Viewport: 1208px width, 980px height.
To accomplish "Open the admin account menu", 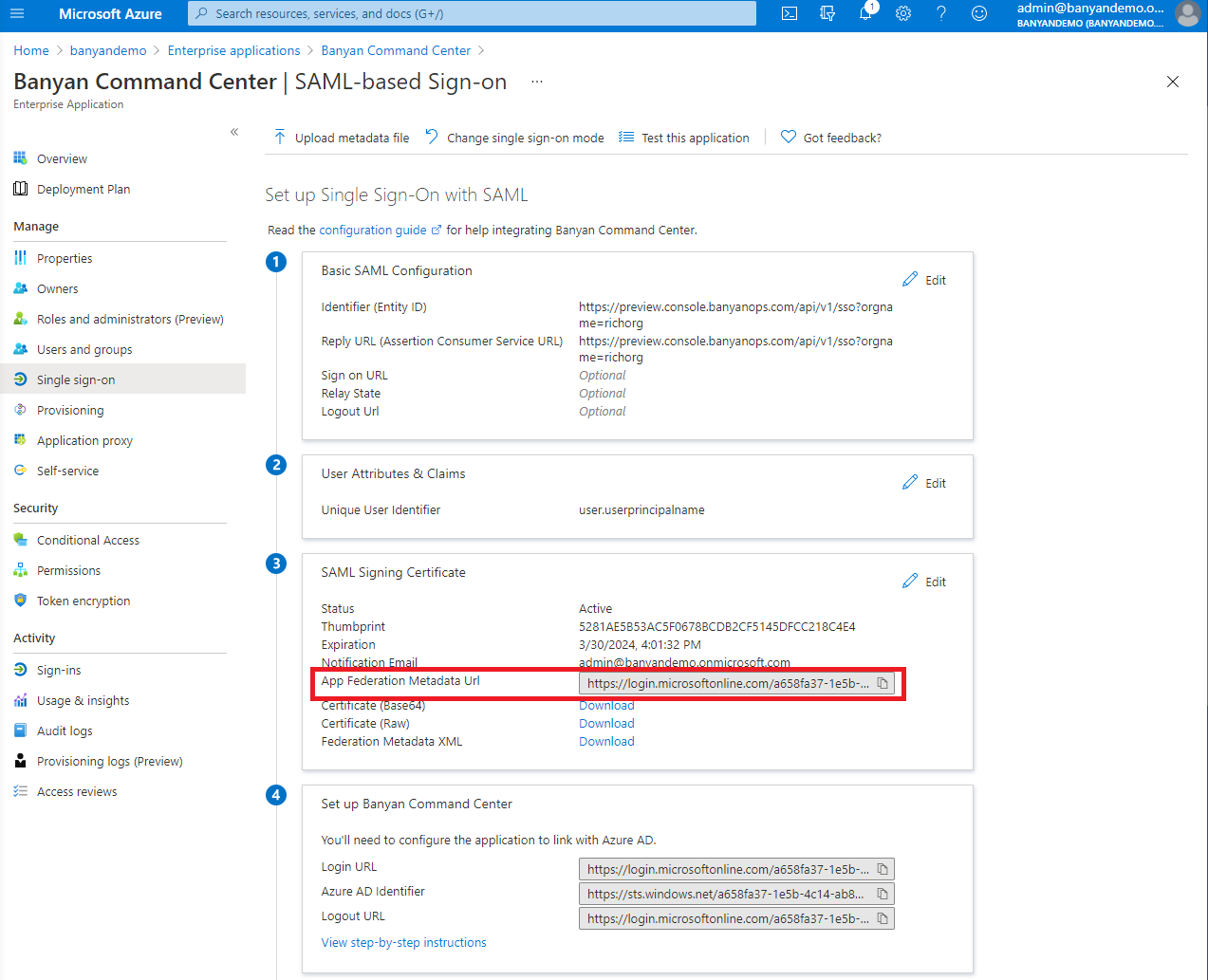I will (x=1101, y=14).
